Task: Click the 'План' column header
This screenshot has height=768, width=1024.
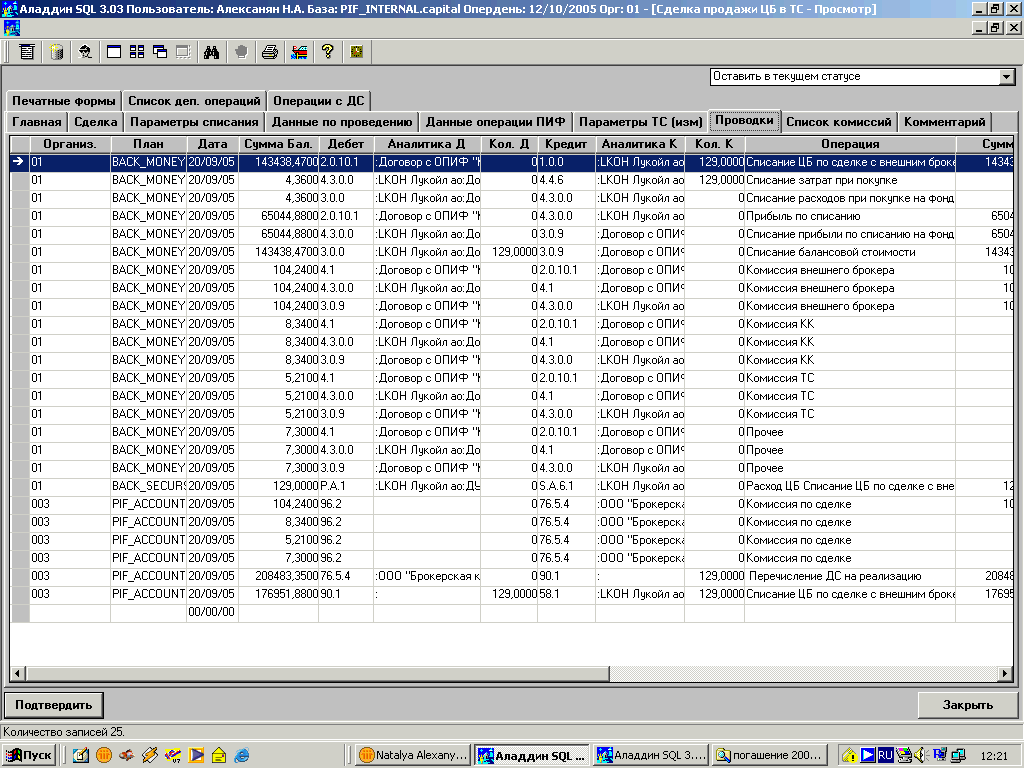Action: pyautogui.click(x=148, y=144)
